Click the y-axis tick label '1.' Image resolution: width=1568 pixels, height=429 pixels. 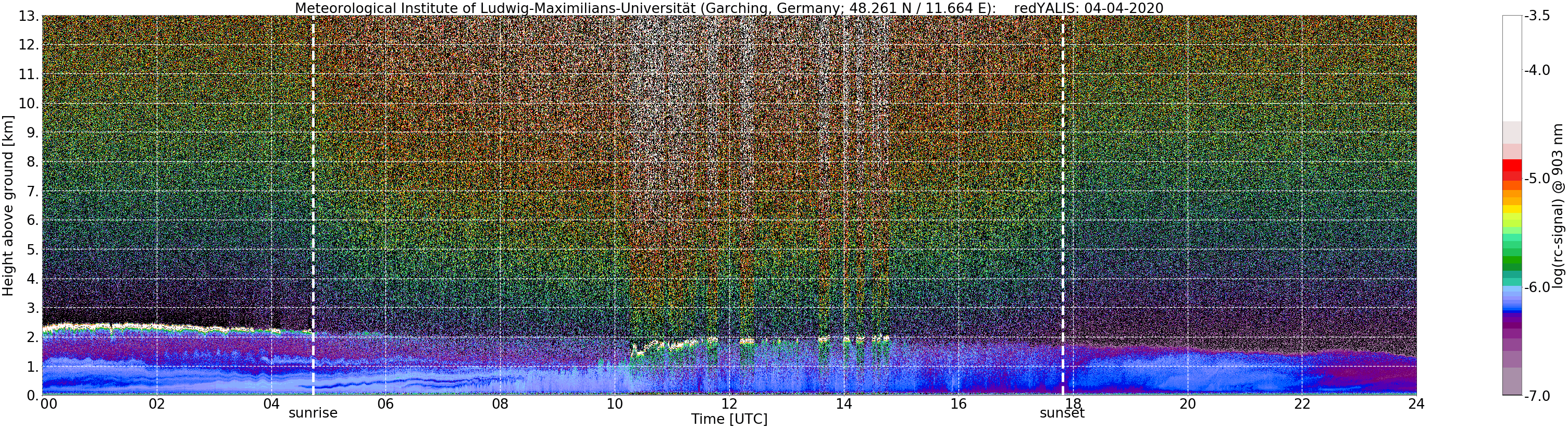(32, 367)
